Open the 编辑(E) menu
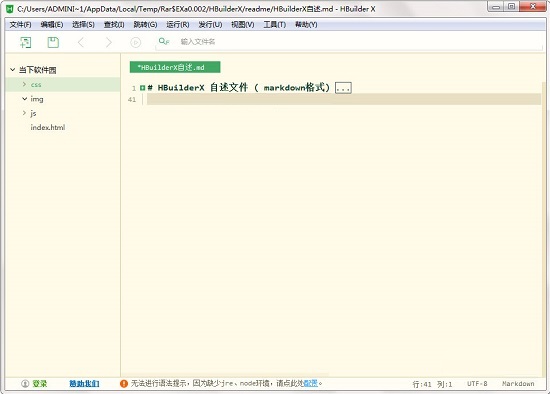 click(x=52, y=25)
